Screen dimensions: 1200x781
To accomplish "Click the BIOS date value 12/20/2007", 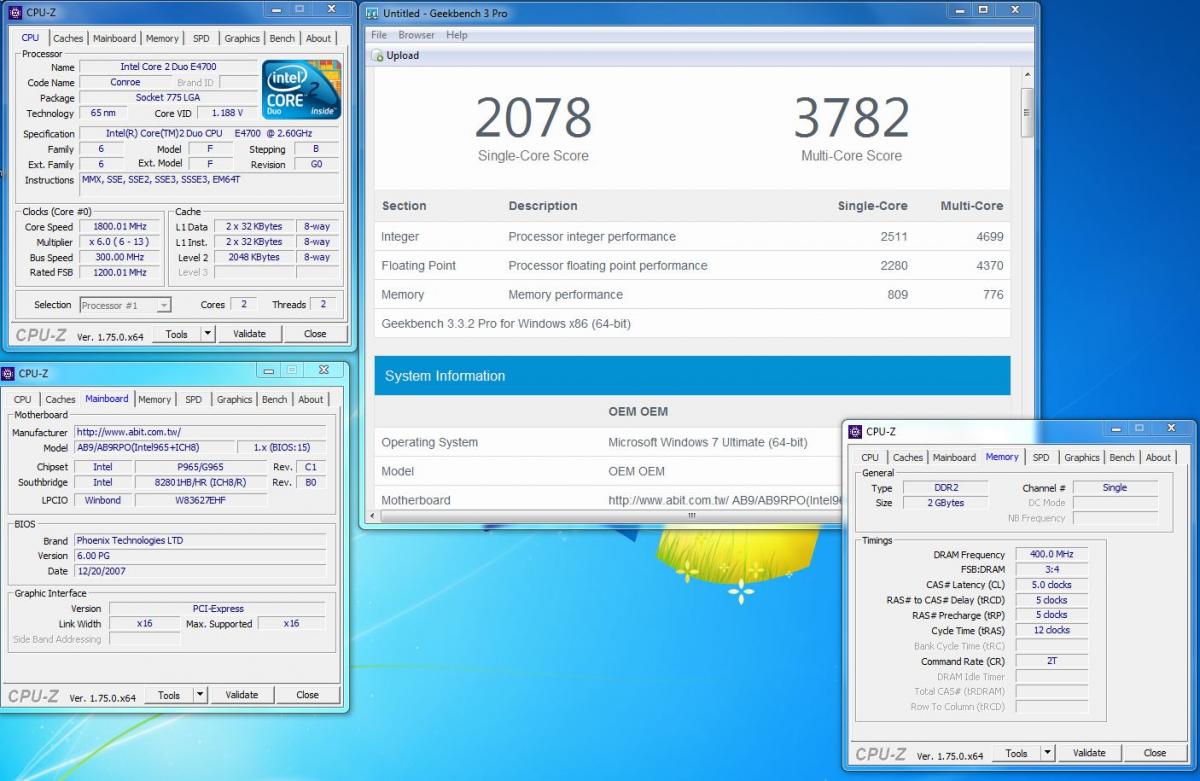I will click(200, 571).
